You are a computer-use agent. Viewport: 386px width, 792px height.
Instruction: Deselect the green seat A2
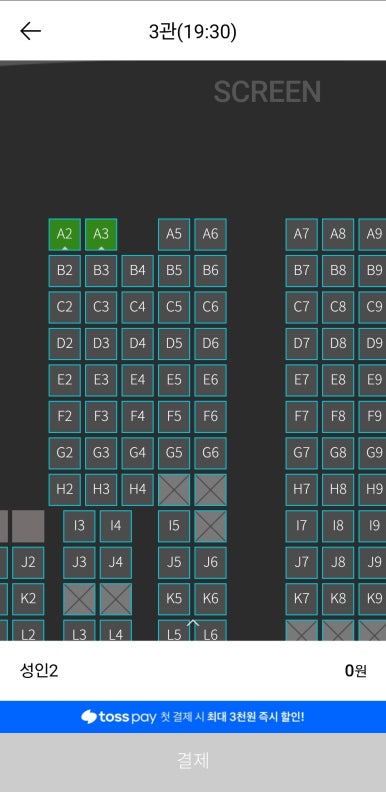(65, 234)
